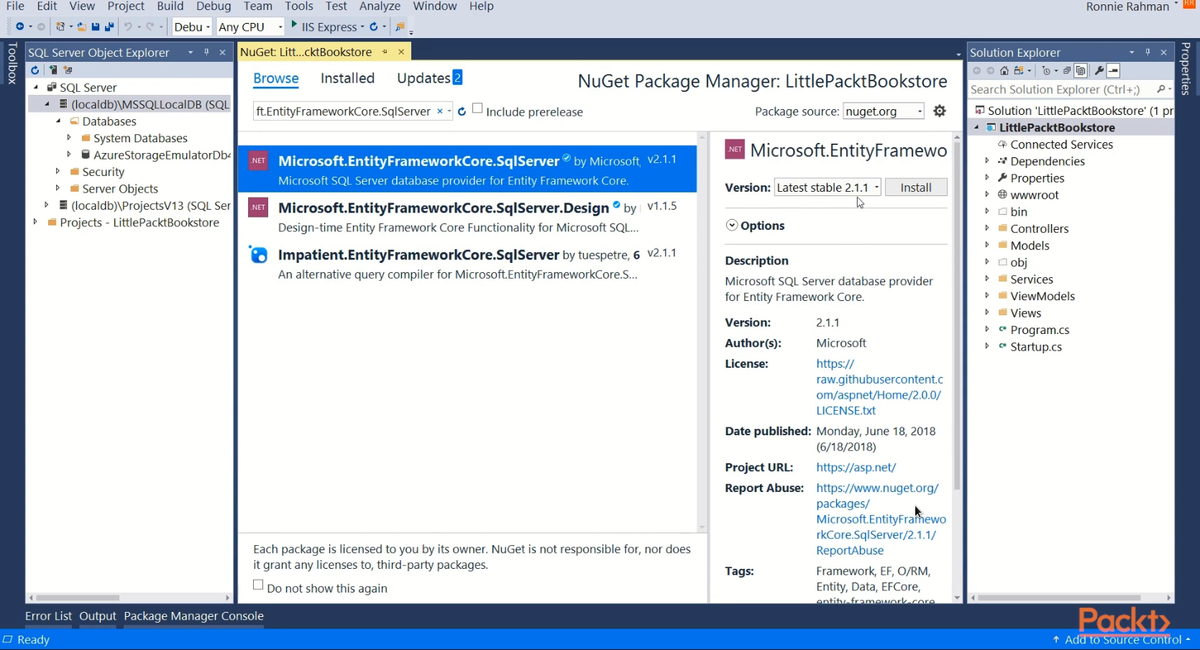
Task: Open the License raw.githubusercontent.com link
Action: coord(880,387)
